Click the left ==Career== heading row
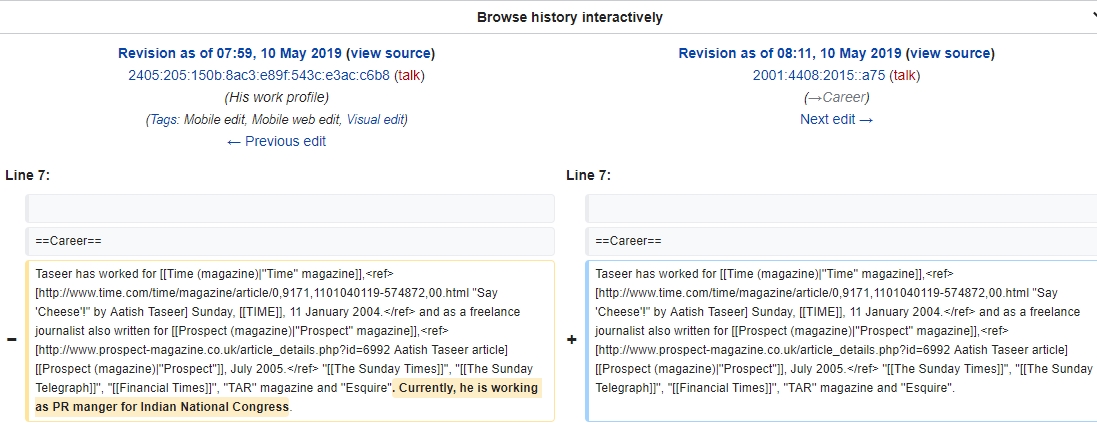 (x=290, y=241)
